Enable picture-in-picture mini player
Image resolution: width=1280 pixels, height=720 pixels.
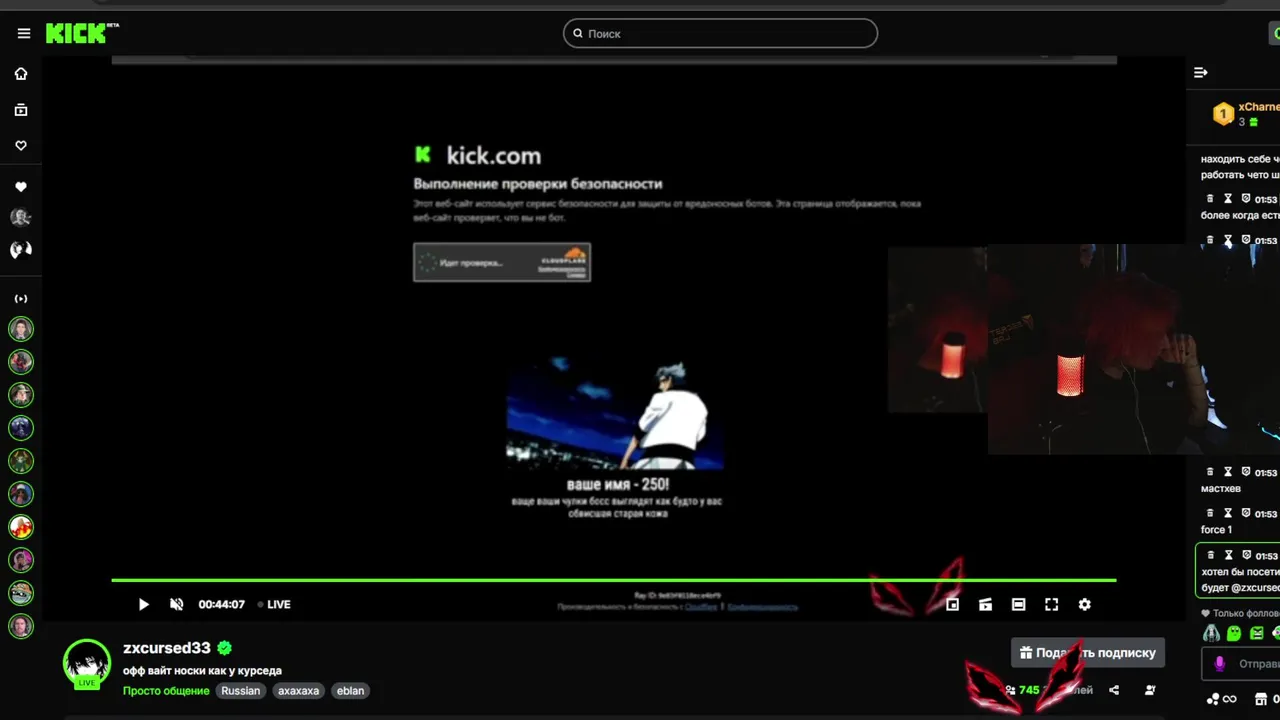pos(953,604)
